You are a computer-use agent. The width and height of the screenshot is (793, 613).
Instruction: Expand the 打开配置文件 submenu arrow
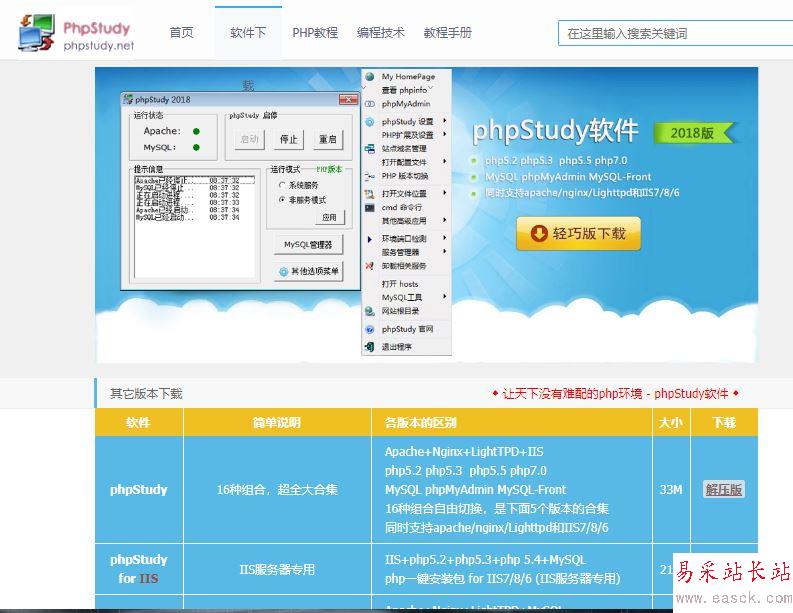[x=445, y=161]
